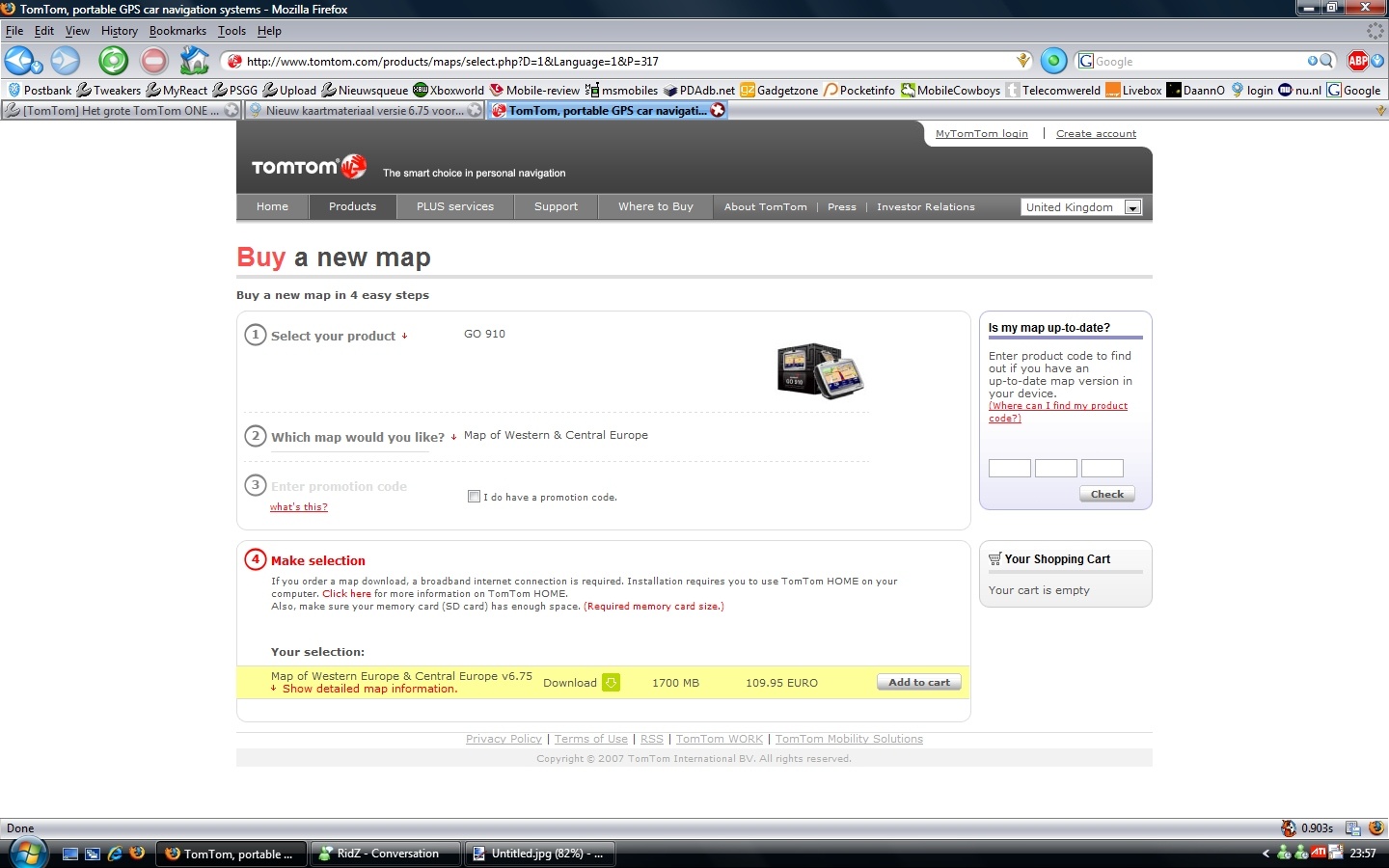Tick 'I do have a promotion code' checkbox

(x=474, y=497)
